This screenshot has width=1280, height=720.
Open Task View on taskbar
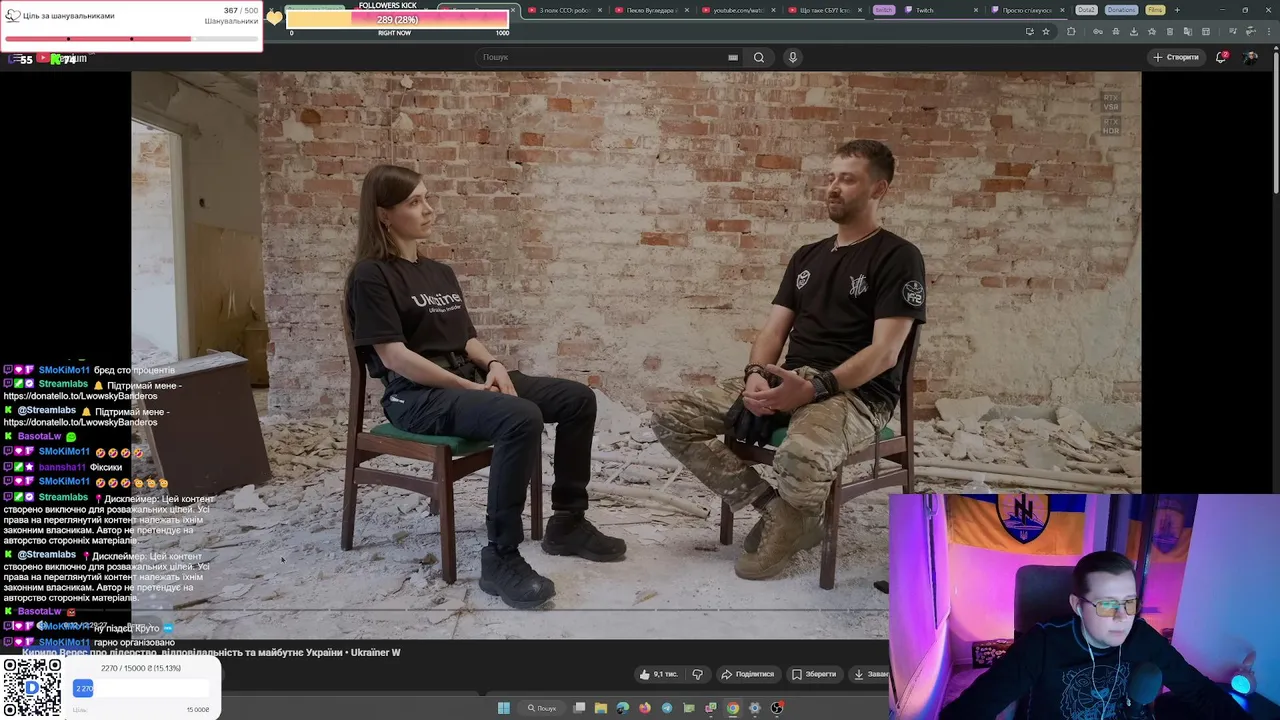[579, 708]
